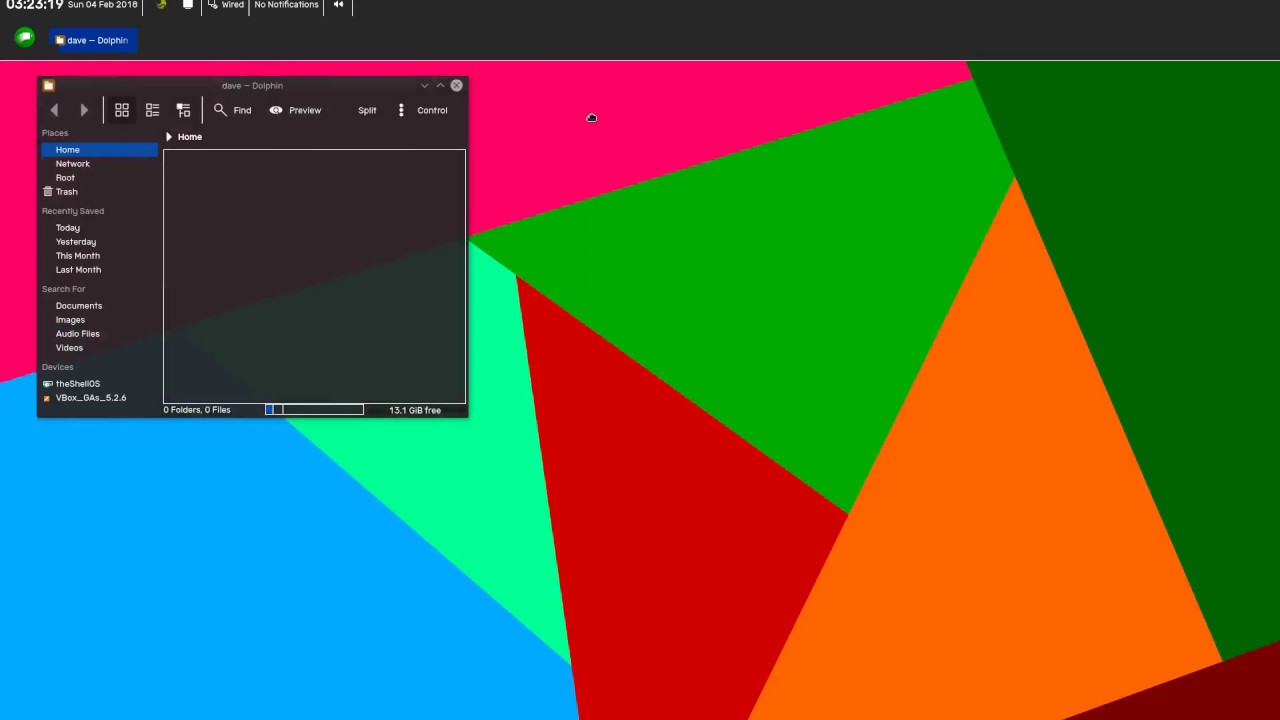Select Documents under Search For
This screenshot has width=1280, height=720.
[x=79, y=305]
